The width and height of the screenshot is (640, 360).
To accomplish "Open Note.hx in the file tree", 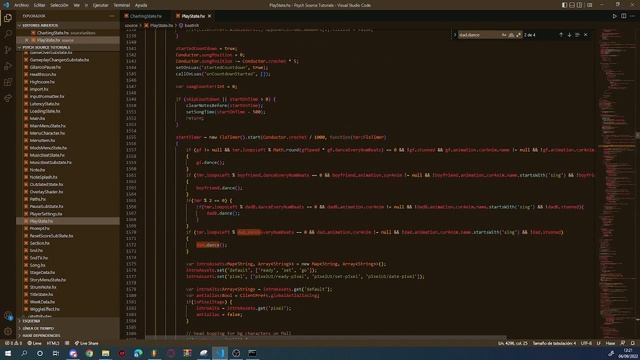I will click(x=37, y=170).
